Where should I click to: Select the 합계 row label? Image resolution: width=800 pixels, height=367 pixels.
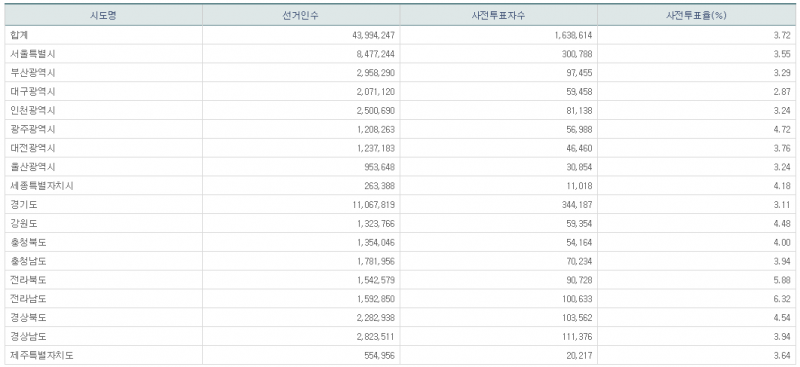coord(19,35)
